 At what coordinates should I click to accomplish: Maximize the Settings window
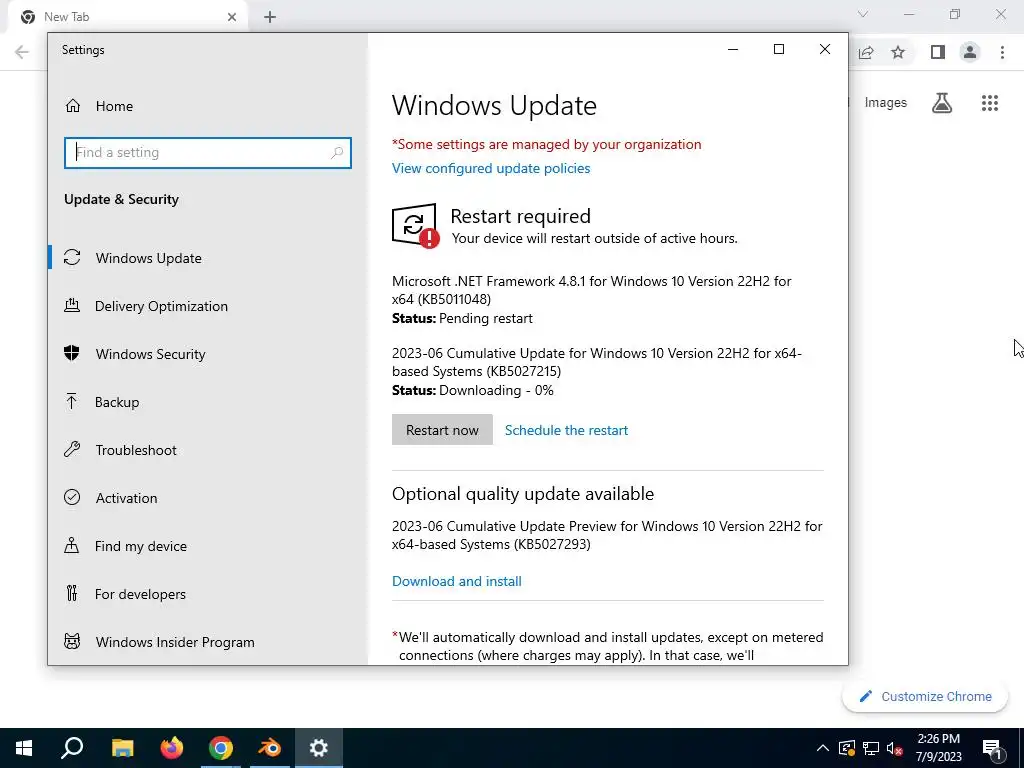click(779, 50)
